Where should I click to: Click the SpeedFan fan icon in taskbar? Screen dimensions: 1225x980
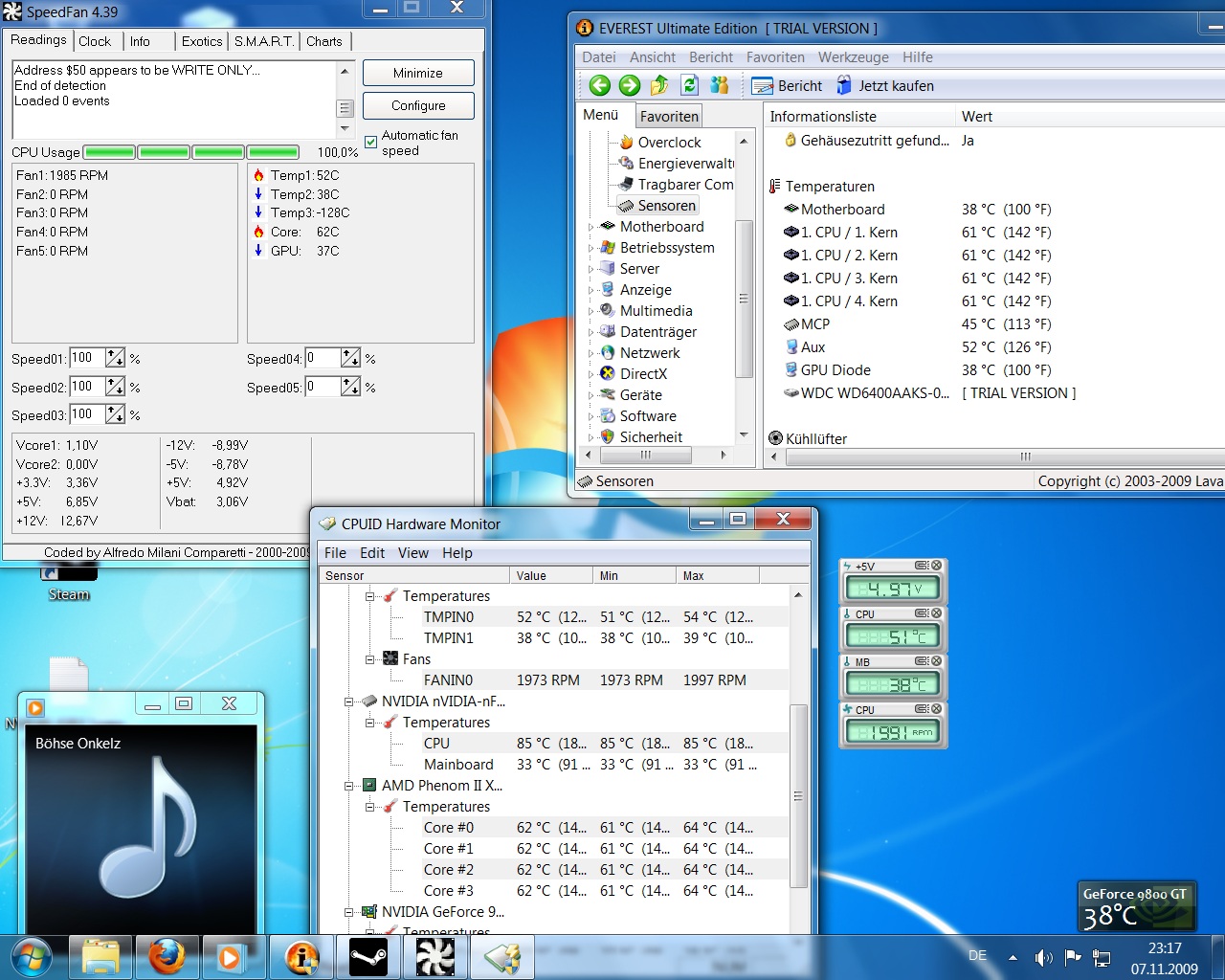tap(435, 956)
